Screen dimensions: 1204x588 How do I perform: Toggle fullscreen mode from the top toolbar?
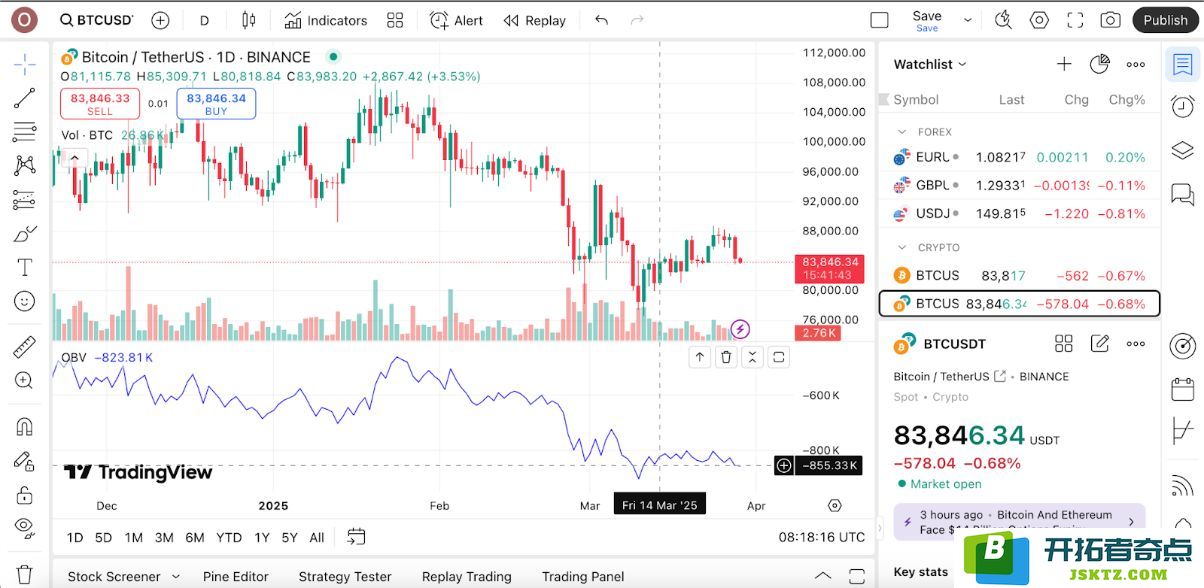click(1075, 20)
